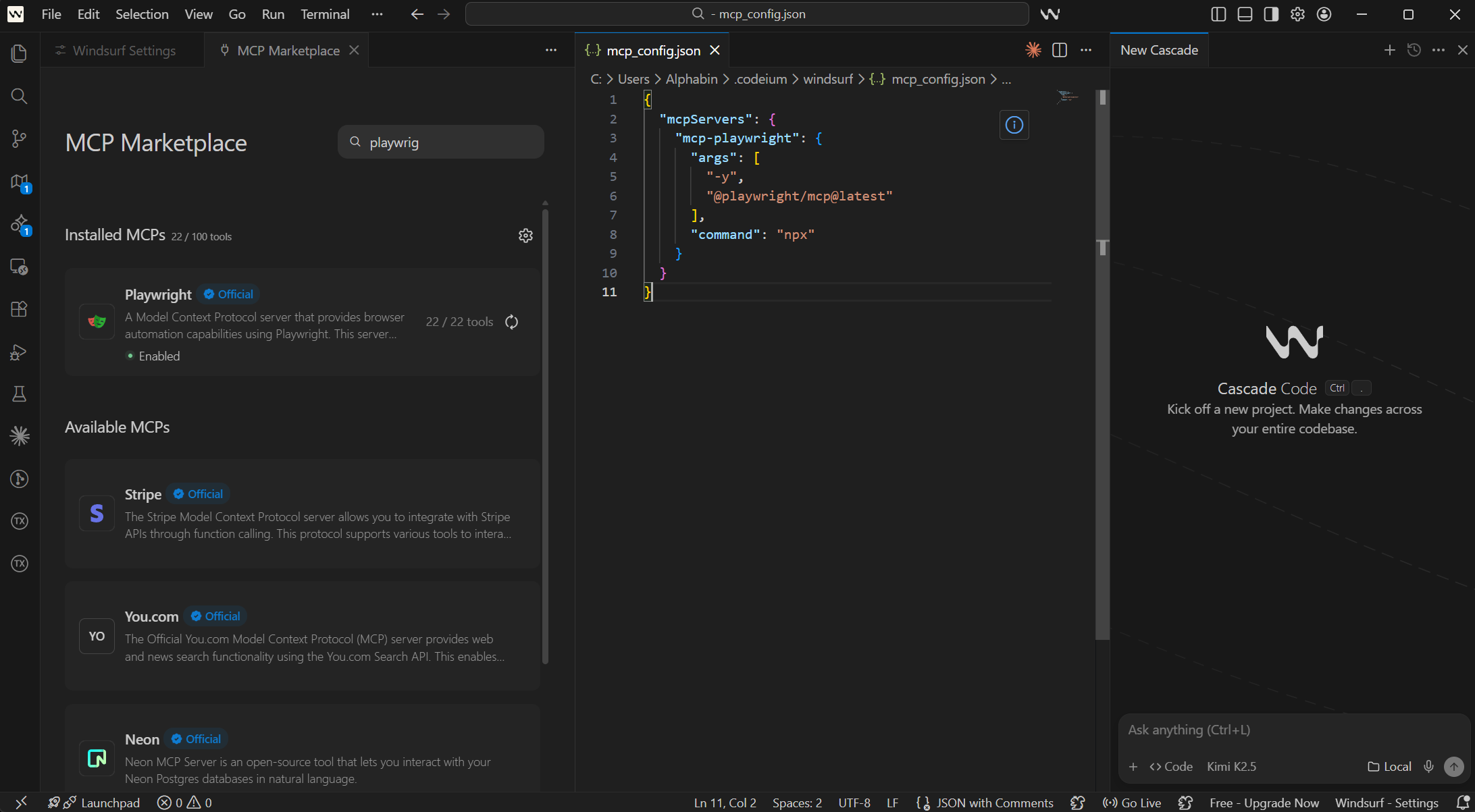Open the Kimi K2.5 model selector
1475x812 pixels.
pyautogui.click(x=1231, y=766)
